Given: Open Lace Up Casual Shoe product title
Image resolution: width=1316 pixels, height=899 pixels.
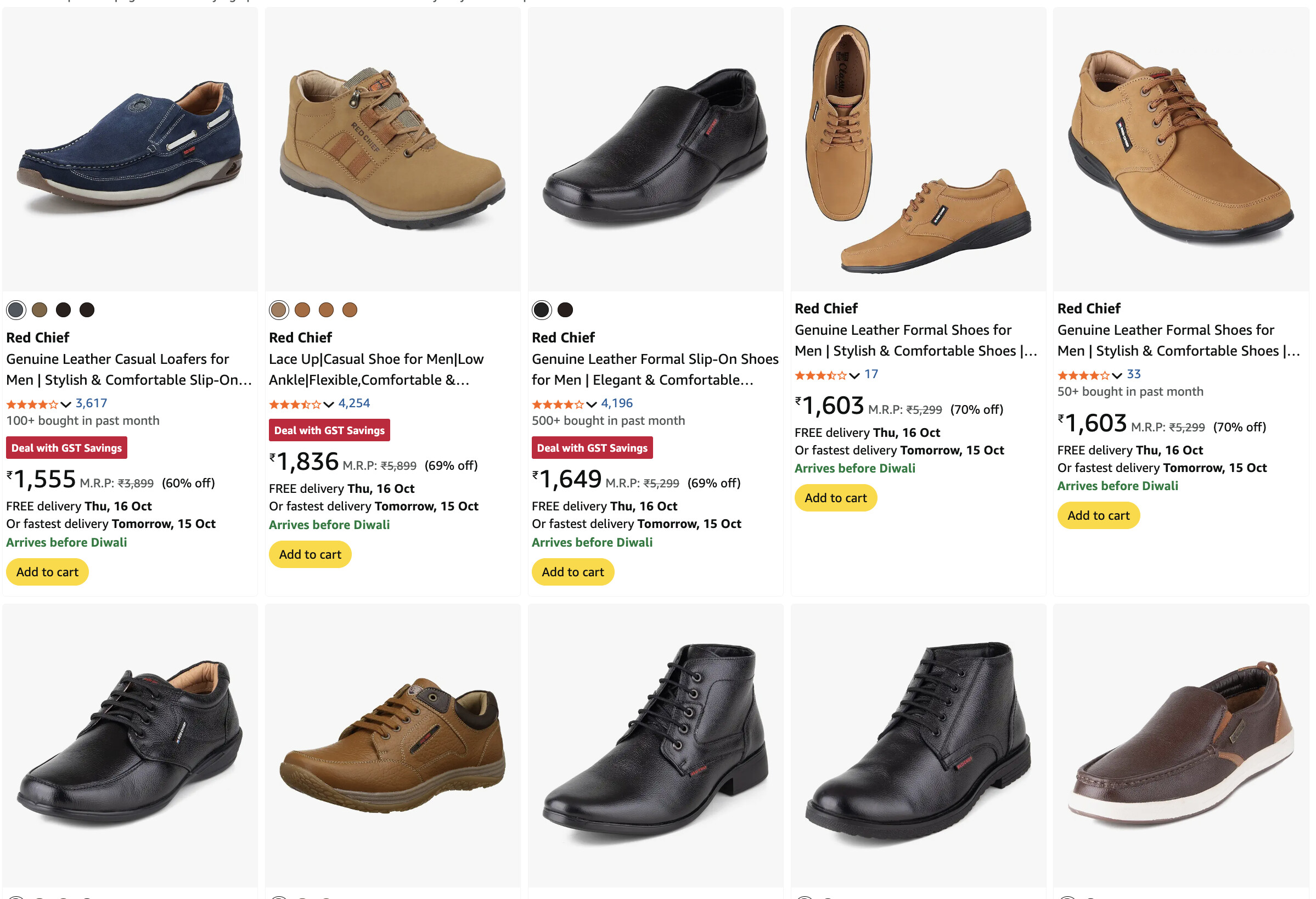Looking at the screenshot, I should pyautogui.click(x=376, y=369).
